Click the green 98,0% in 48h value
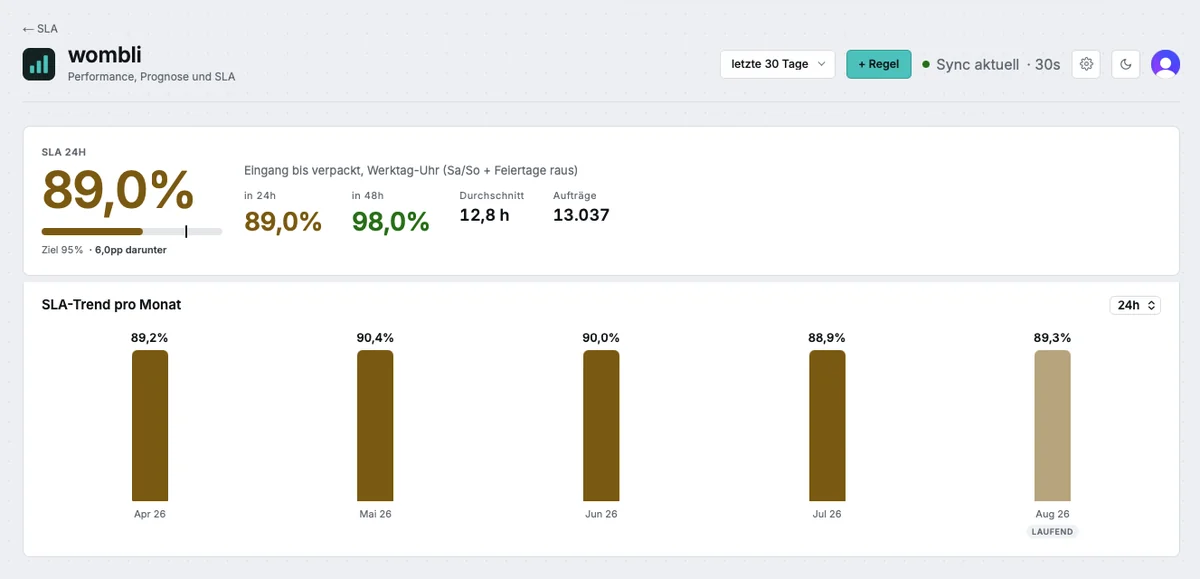 click(x=391, y=222)
